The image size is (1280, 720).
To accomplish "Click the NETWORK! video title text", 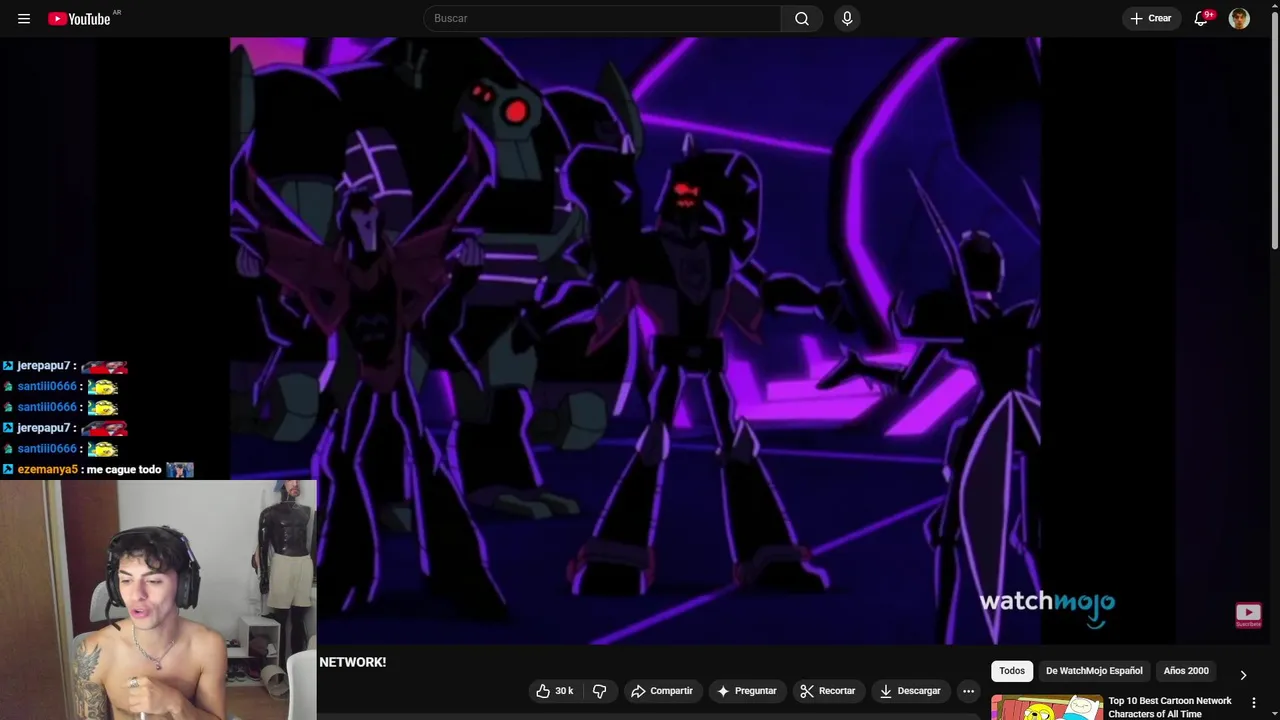I will point(352,662).
